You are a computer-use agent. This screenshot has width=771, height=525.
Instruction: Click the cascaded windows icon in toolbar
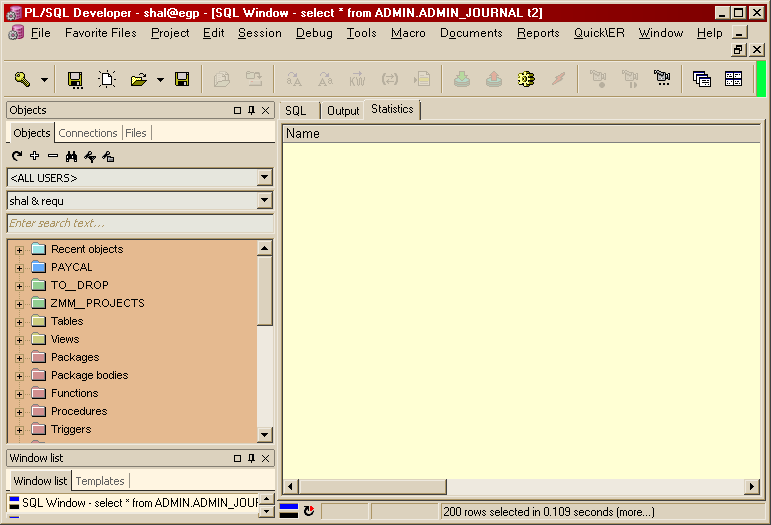click(702, 79)
